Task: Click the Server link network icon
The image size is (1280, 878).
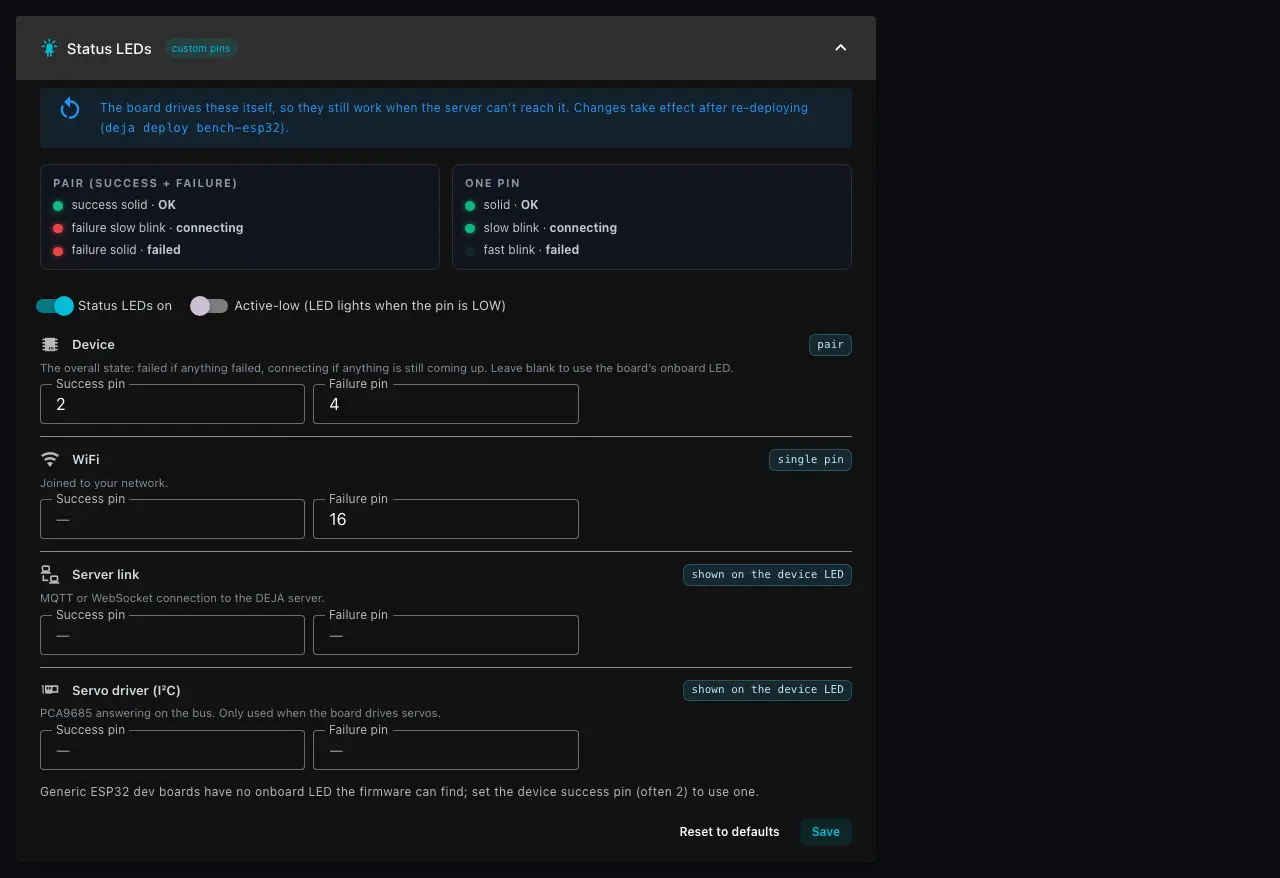Action: [50, 575]
